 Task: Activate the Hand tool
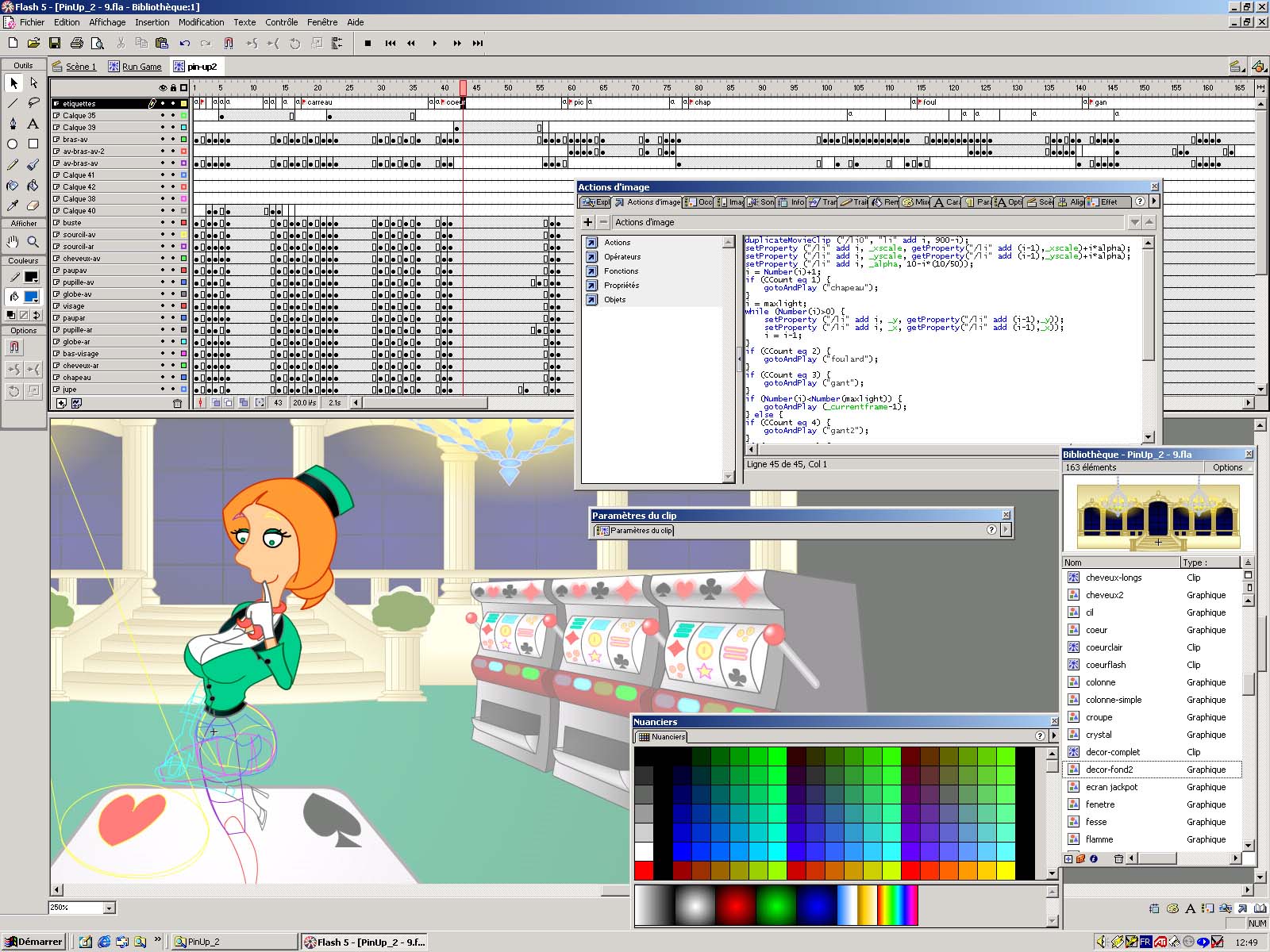(x=13, y=242)
